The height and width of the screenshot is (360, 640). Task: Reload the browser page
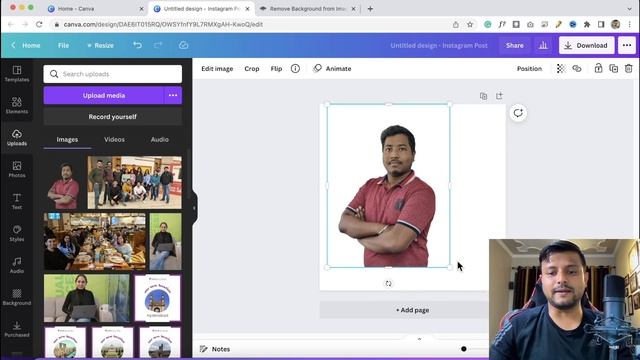39,24
